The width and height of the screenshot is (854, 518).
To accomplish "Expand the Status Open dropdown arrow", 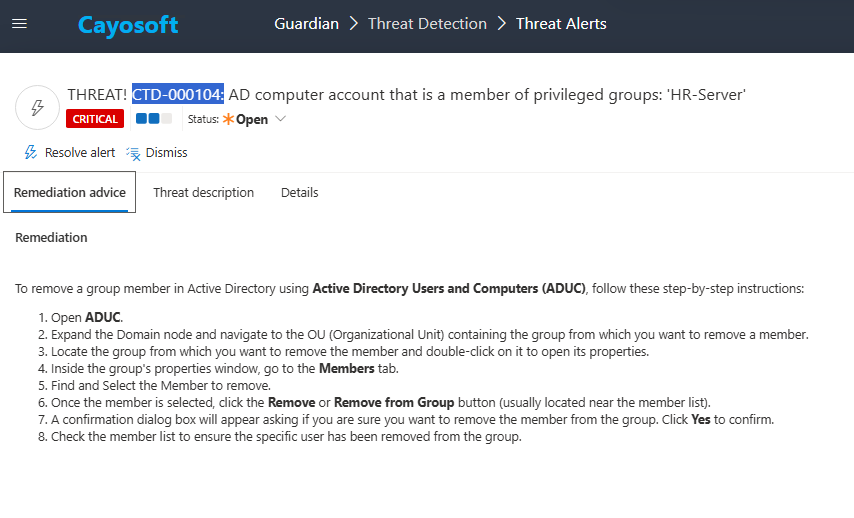I will click(x=280, y=119).
